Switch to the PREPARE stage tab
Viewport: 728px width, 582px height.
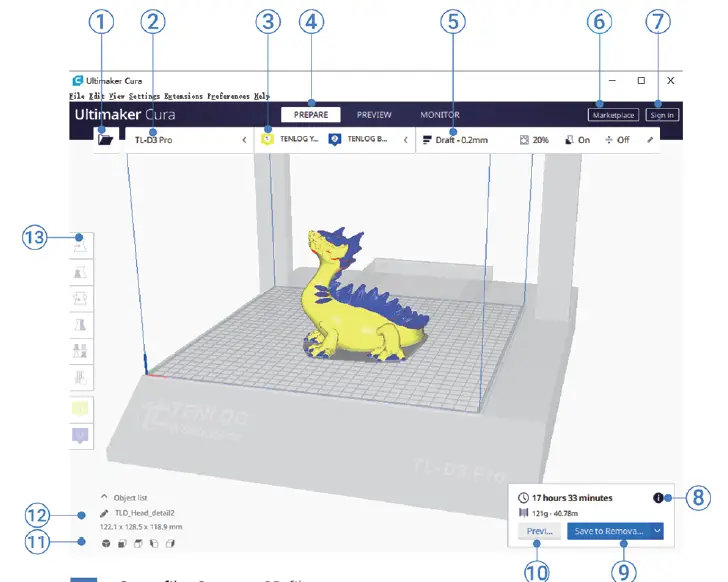coord(311,115)
